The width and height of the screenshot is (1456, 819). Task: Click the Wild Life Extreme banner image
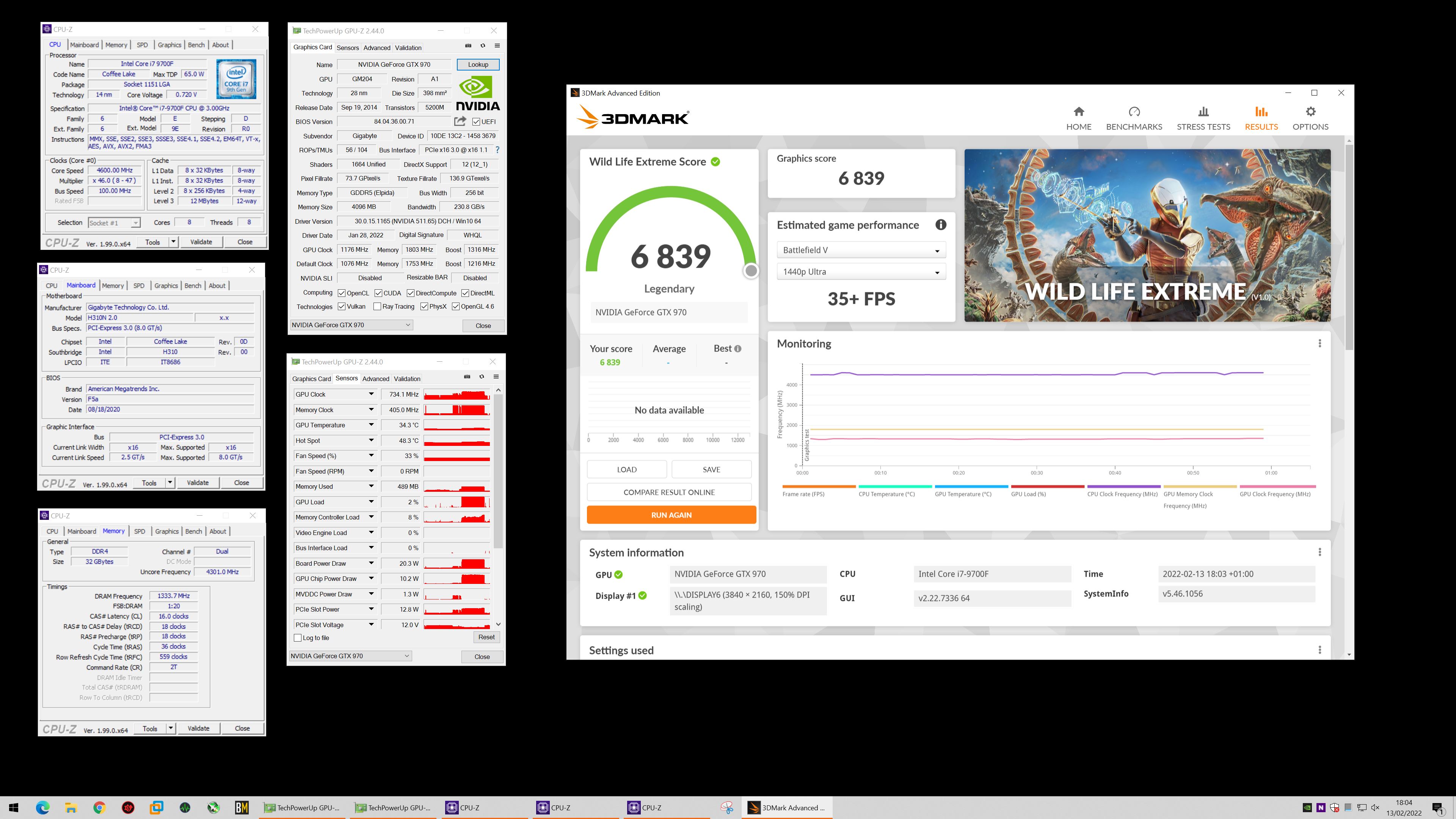click(x=1147, y=235)
